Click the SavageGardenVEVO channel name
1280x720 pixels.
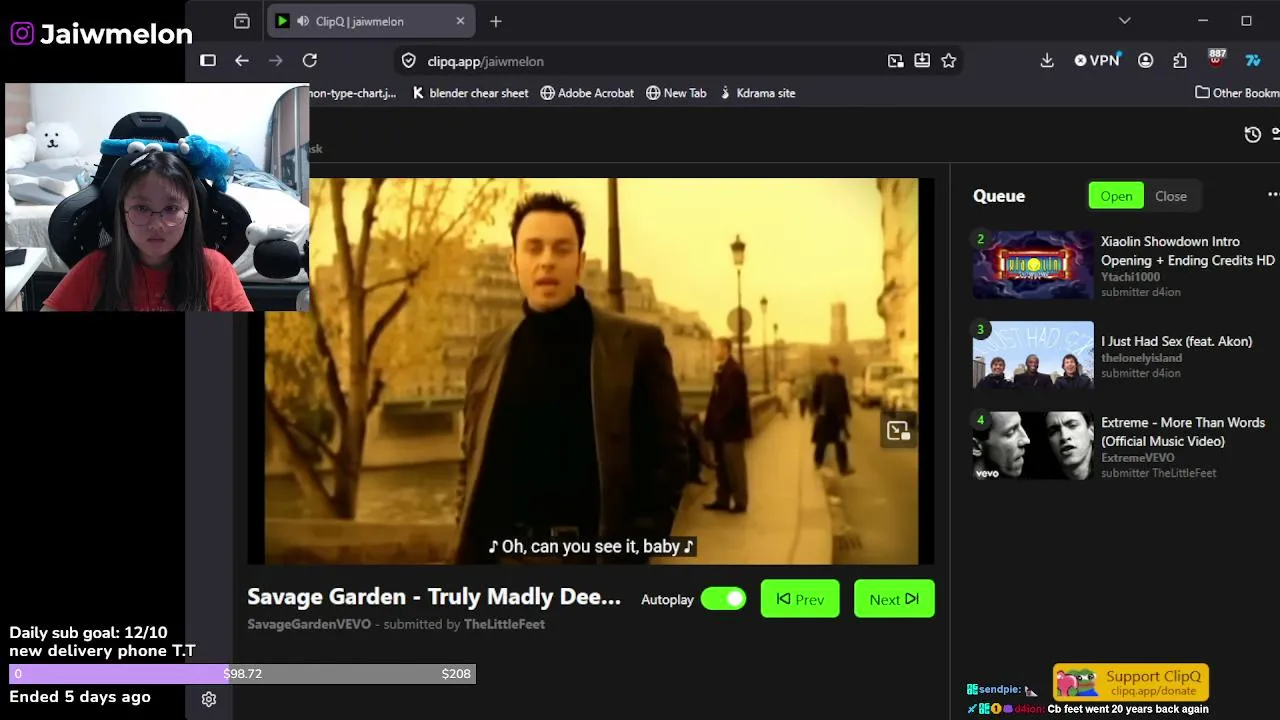[309, 624]
